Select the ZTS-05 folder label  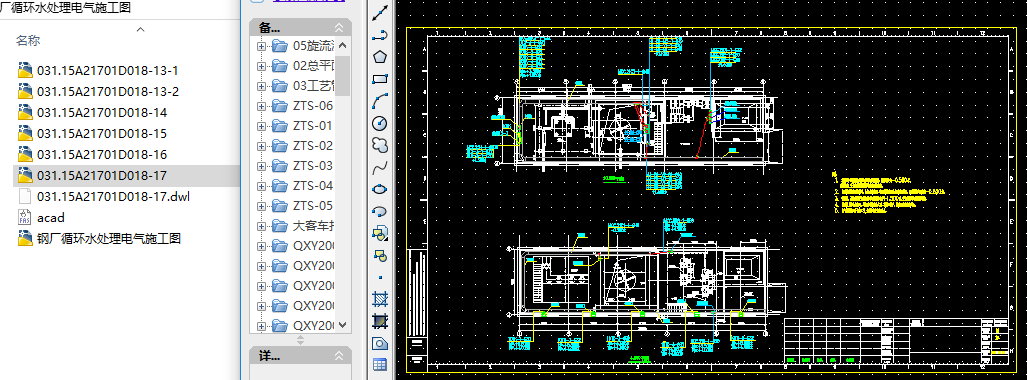313,206
